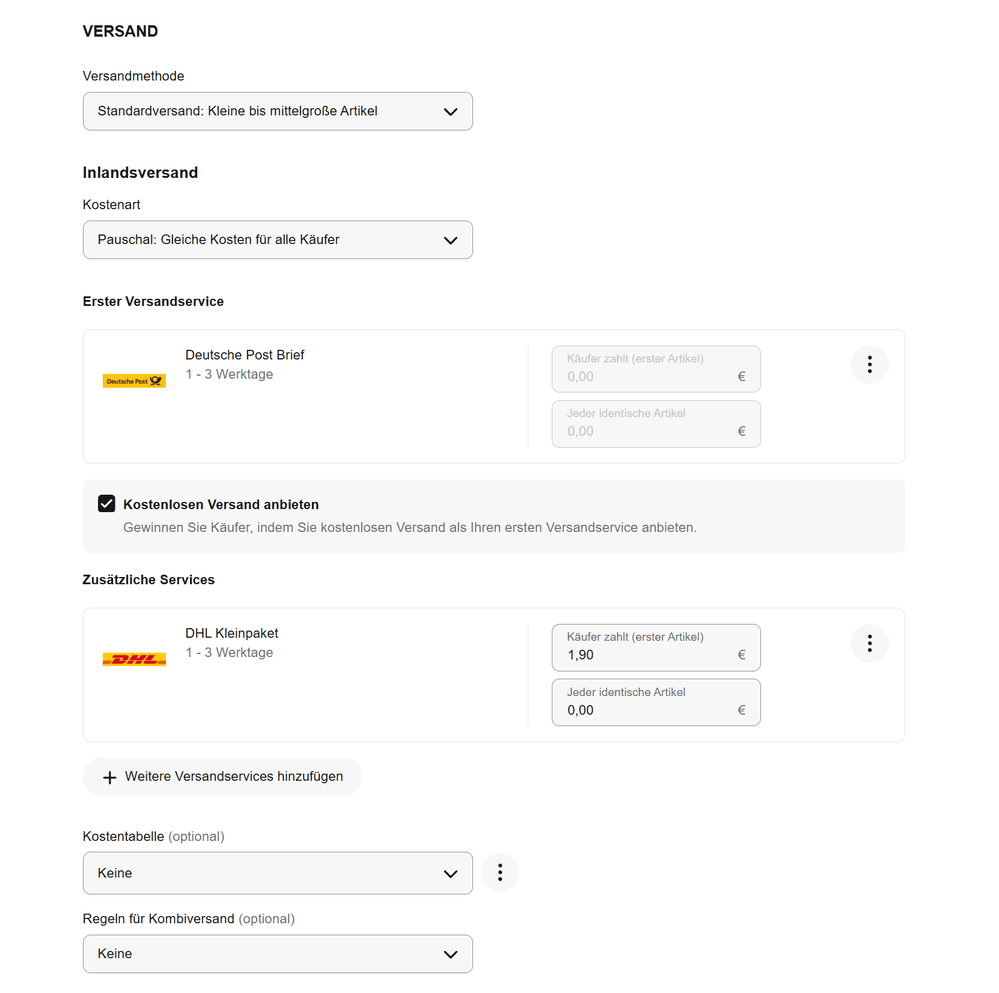This screenshot has height=993, width=999.
Task: Click the DHL Kleinpaket service name
Action: click(232, 633)
